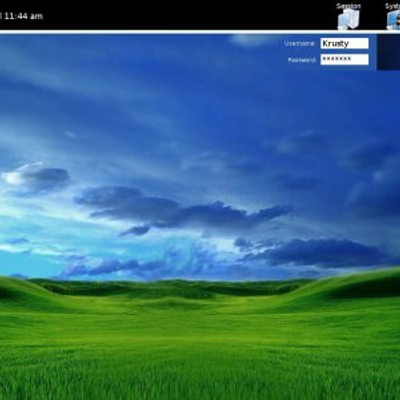Focus the Username field containing Krusty
Screen dimensions: 400x400
click(345, 43)
